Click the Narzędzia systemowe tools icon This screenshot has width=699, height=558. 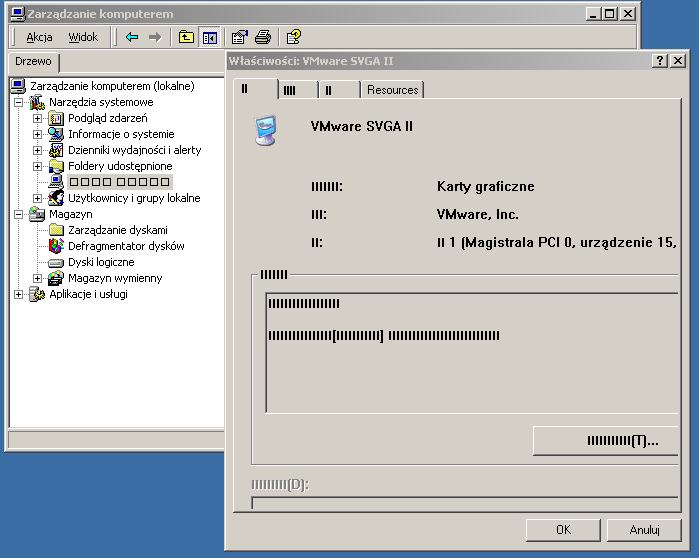pos(37,102)
